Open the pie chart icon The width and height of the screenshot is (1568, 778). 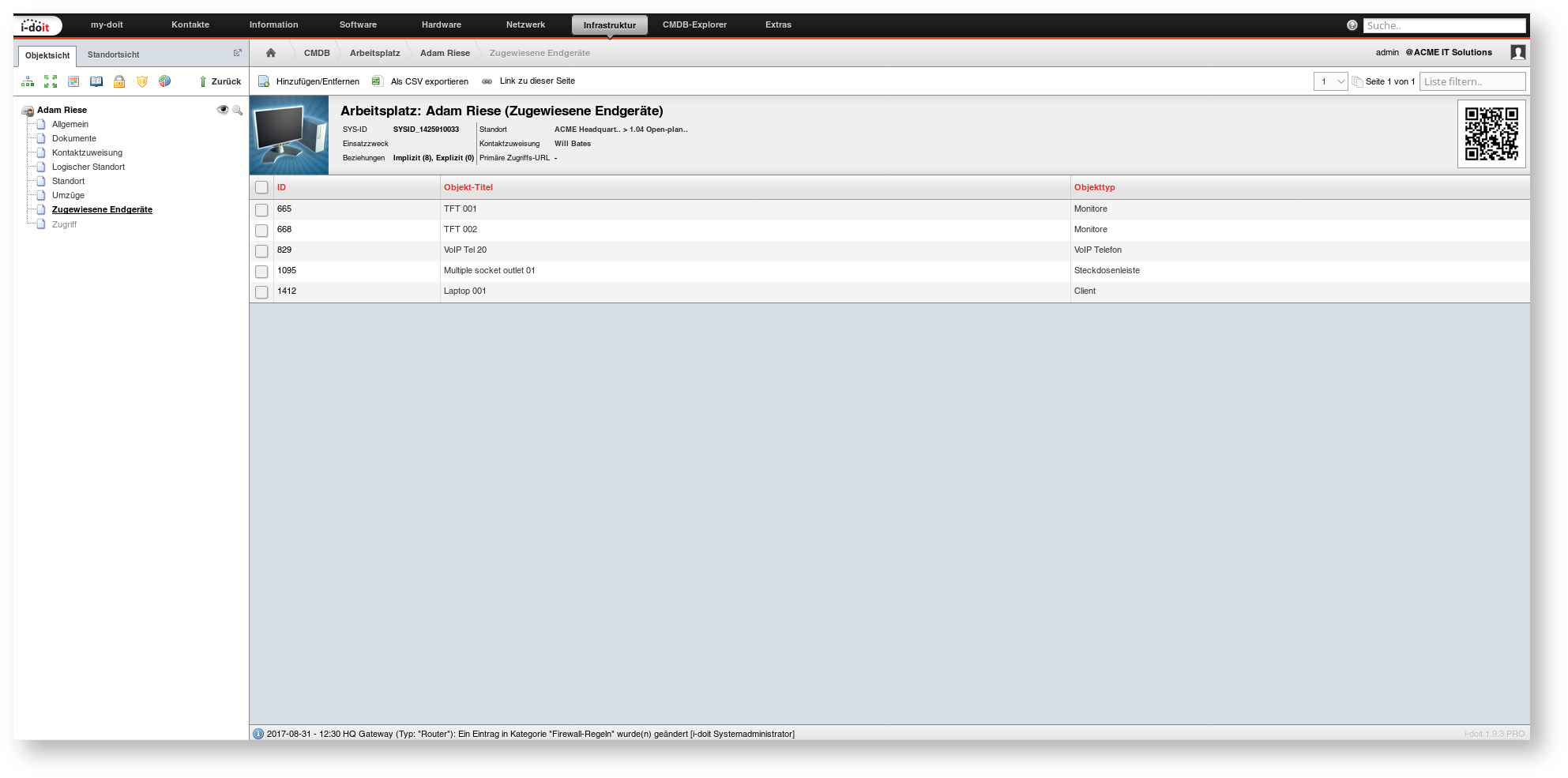coord(164,81)
